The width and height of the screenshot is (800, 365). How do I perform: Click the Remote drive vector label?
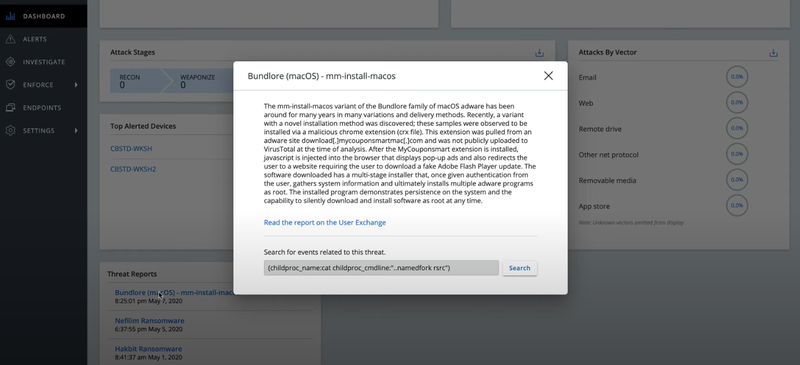tap(600, 129)
